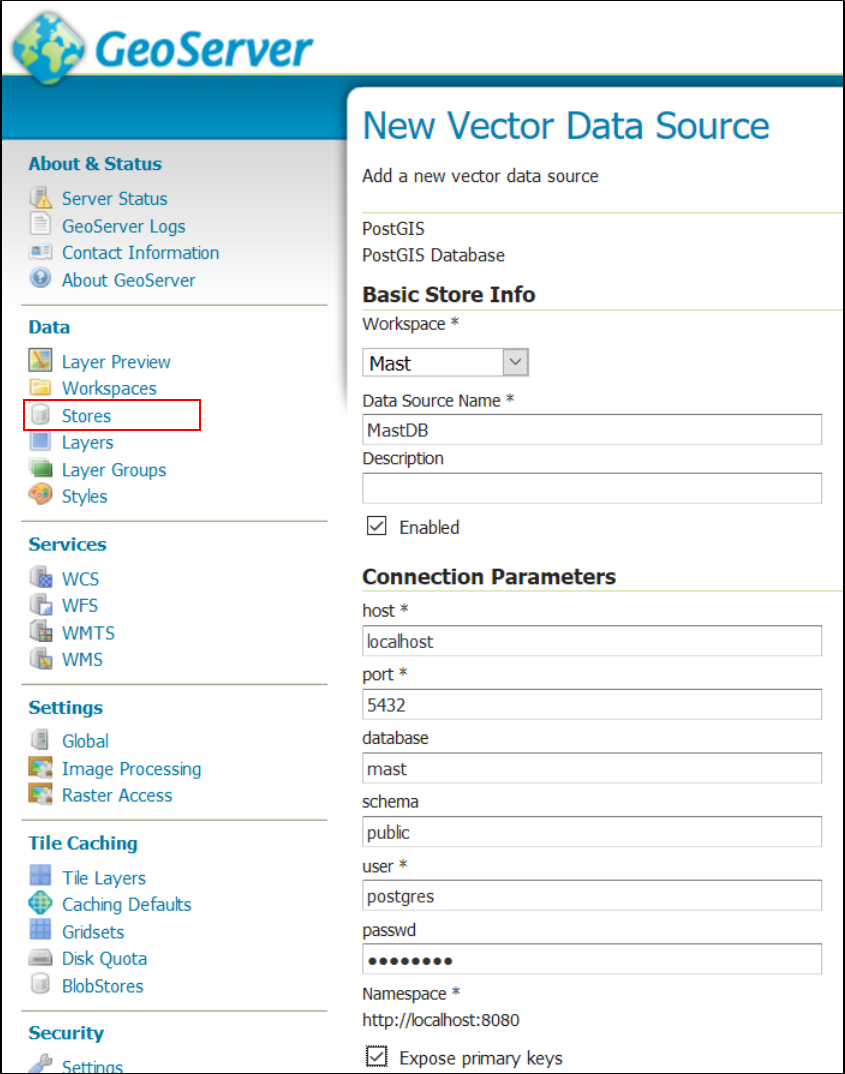Click the WMS service icon
The height and width of the screenshot is (1074, 845).
pos(40,659)
